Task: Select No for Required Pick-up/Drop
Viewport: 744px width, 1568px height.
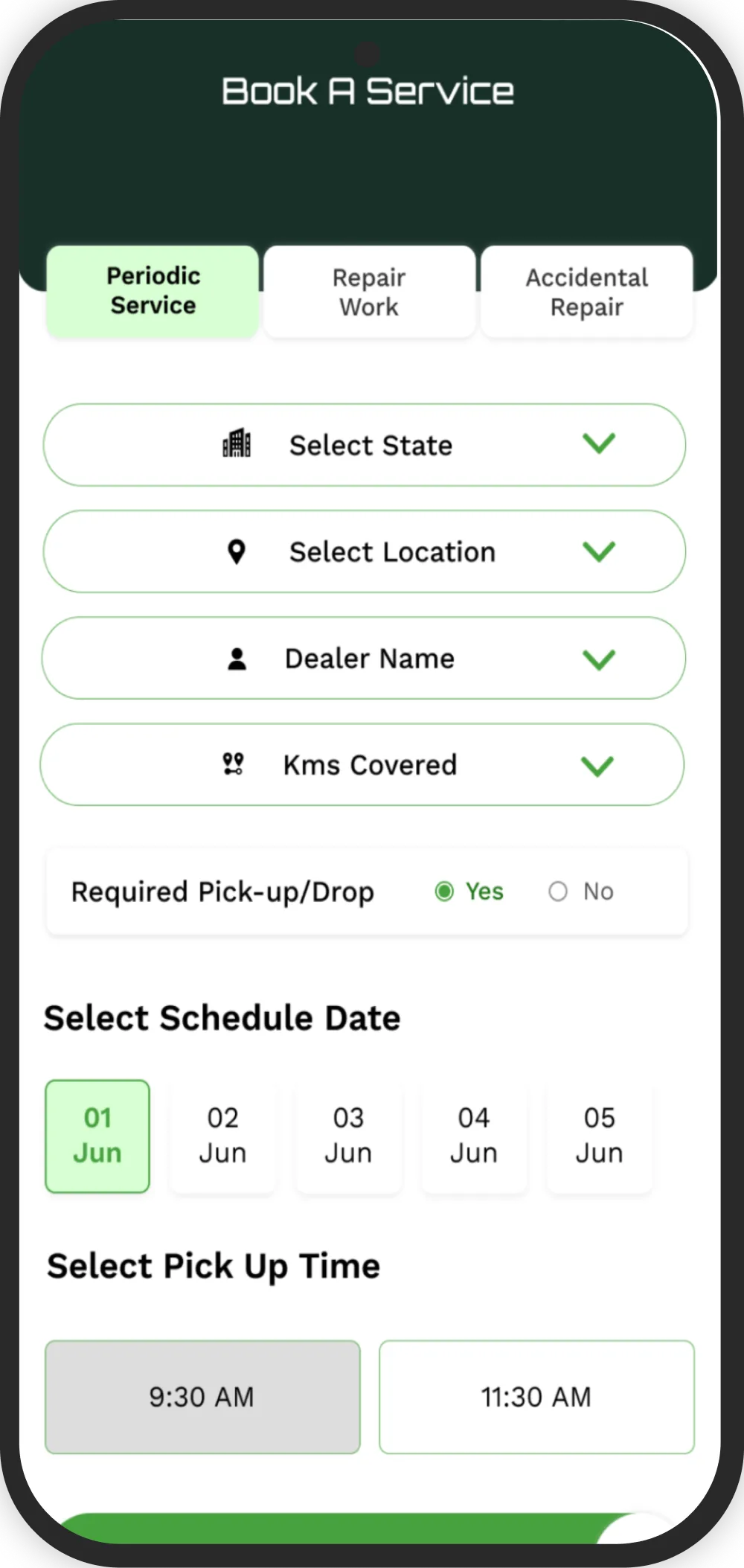Action: [x=558, y=892]
